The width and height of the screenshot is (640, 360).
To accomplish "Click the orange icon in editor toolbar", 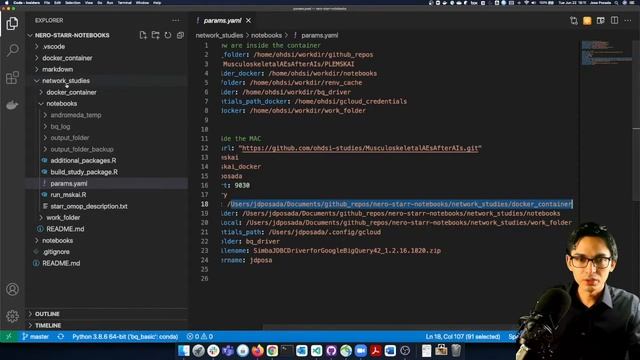I will (x=587, y=20).
